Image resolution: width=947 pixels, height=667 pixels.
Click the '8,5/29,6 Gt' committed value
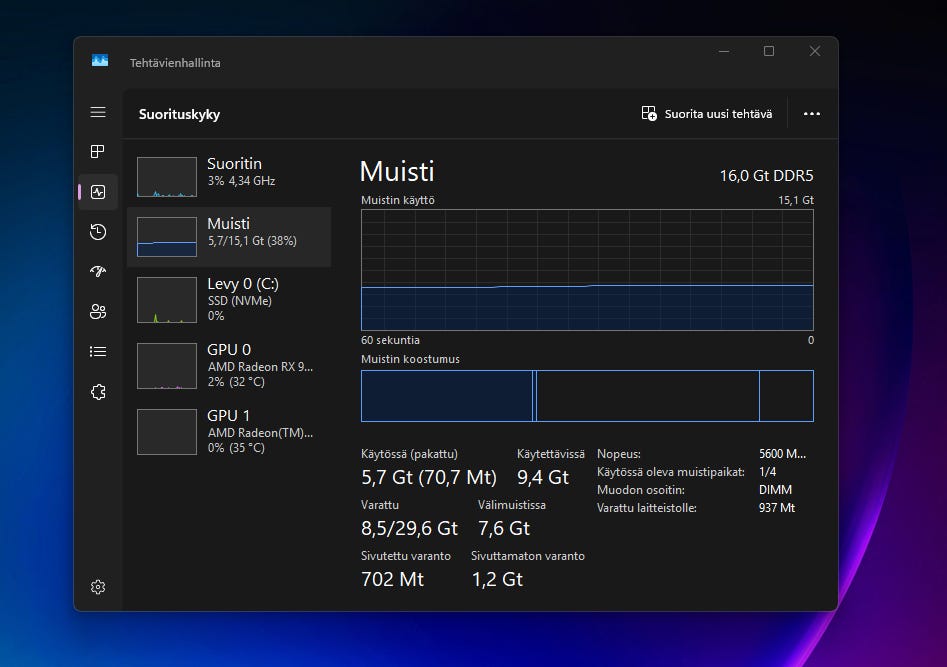click(409, 528)
